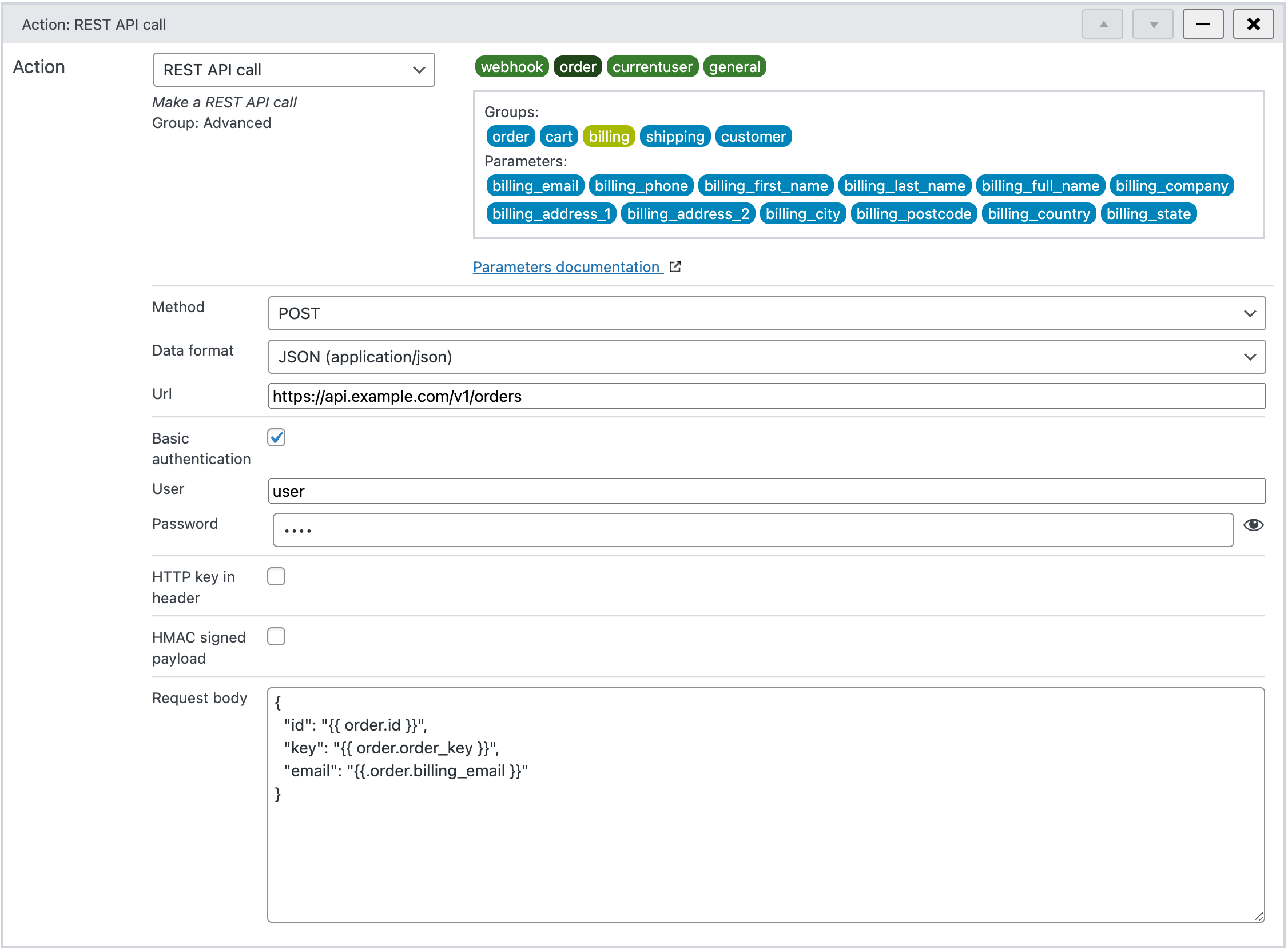This screenshot has width=1288, height=949.
Task: Uncheck Basic authentication
Action: tap(276, 438)
